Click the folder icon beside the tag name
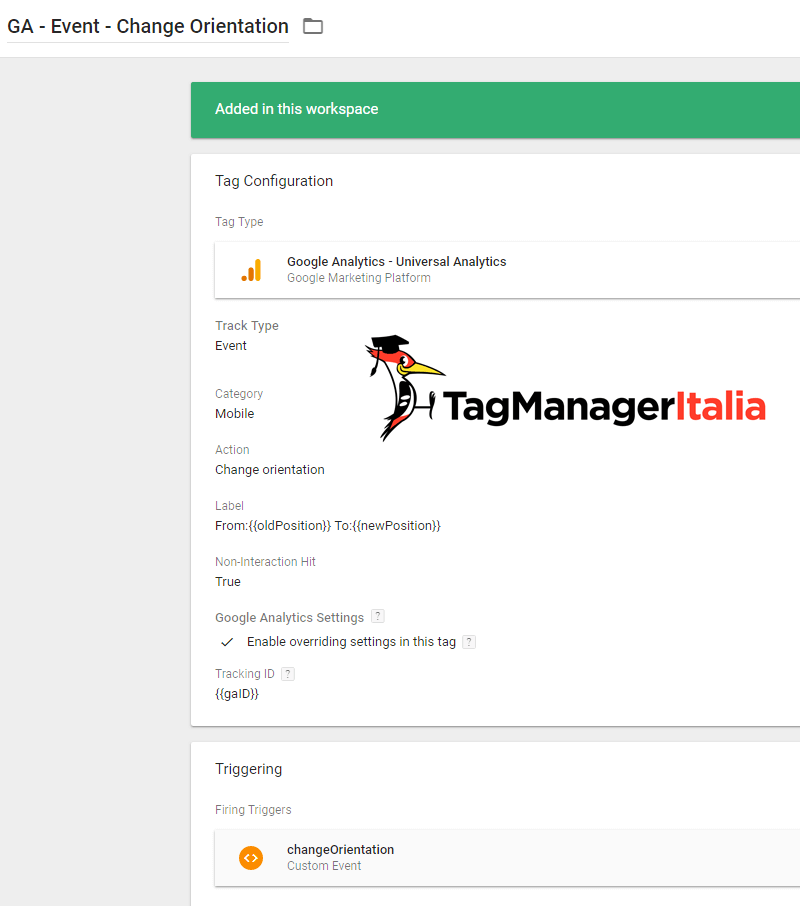This screenshot has height=906, width=800. coord(312,26)
